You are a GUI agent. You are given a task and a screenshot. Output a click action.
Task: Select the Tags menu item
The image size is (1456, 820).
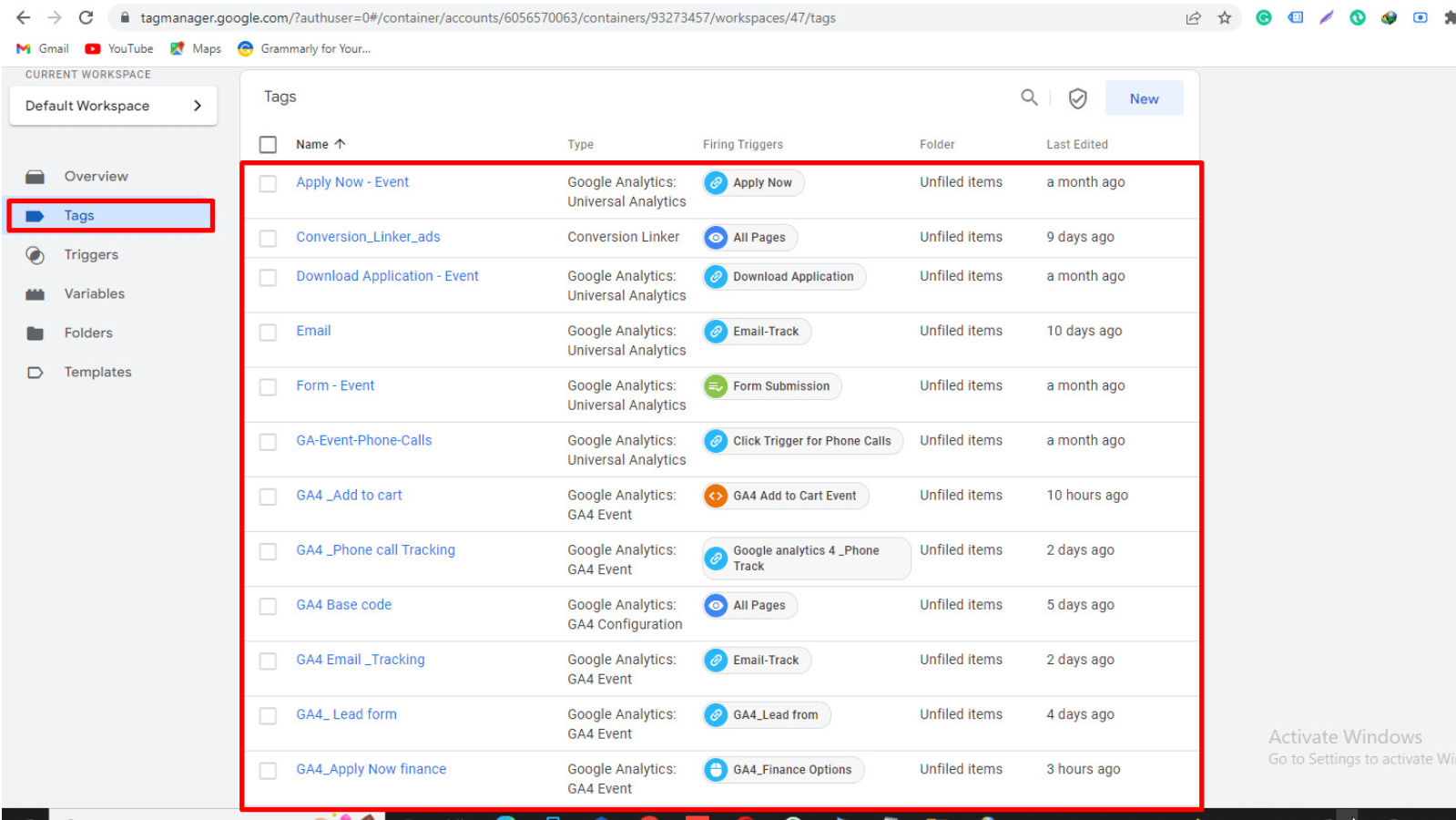click(79, 216)
